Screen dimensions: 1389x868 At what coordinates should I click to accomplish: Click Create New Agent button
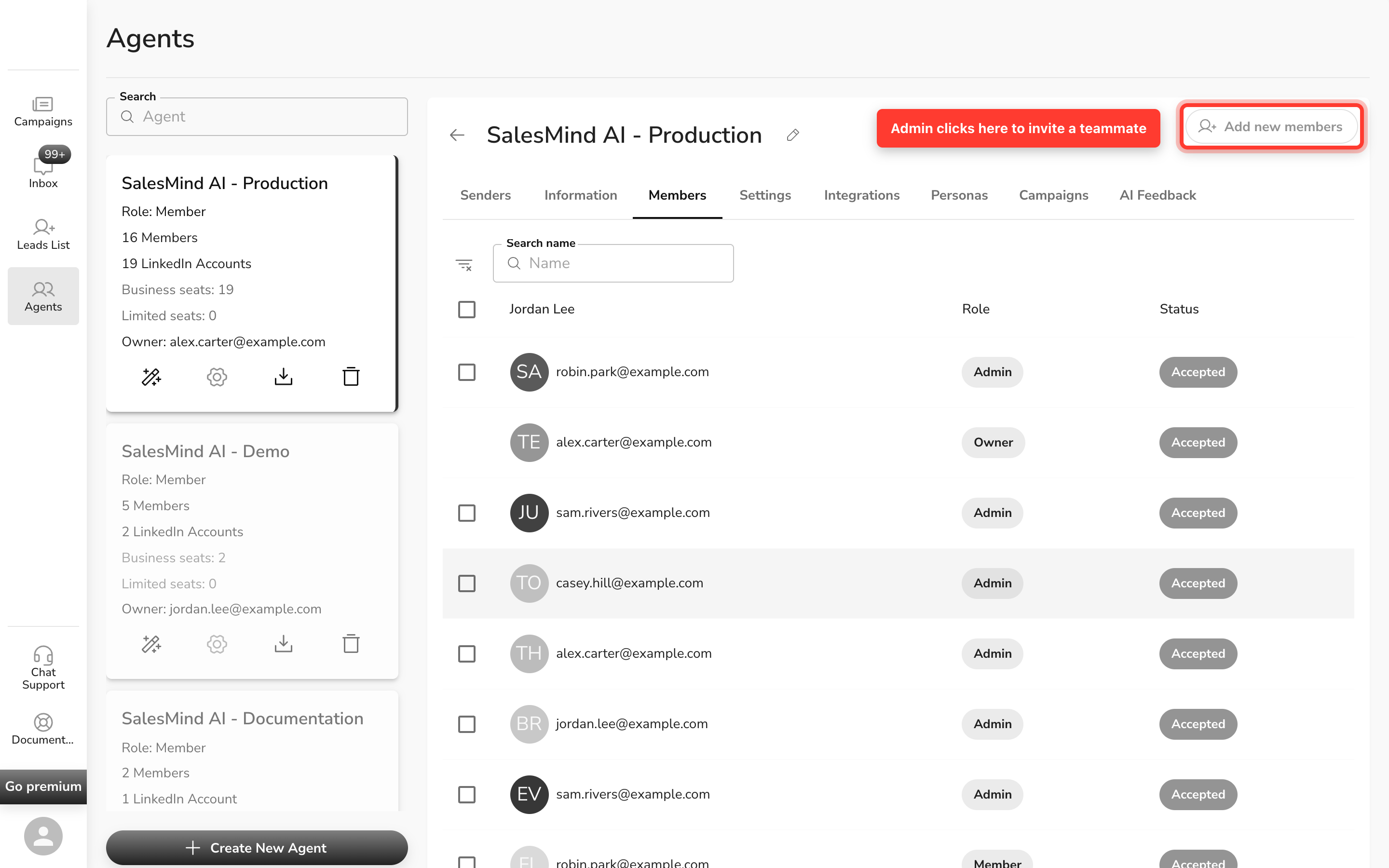[x=257, y=847]
